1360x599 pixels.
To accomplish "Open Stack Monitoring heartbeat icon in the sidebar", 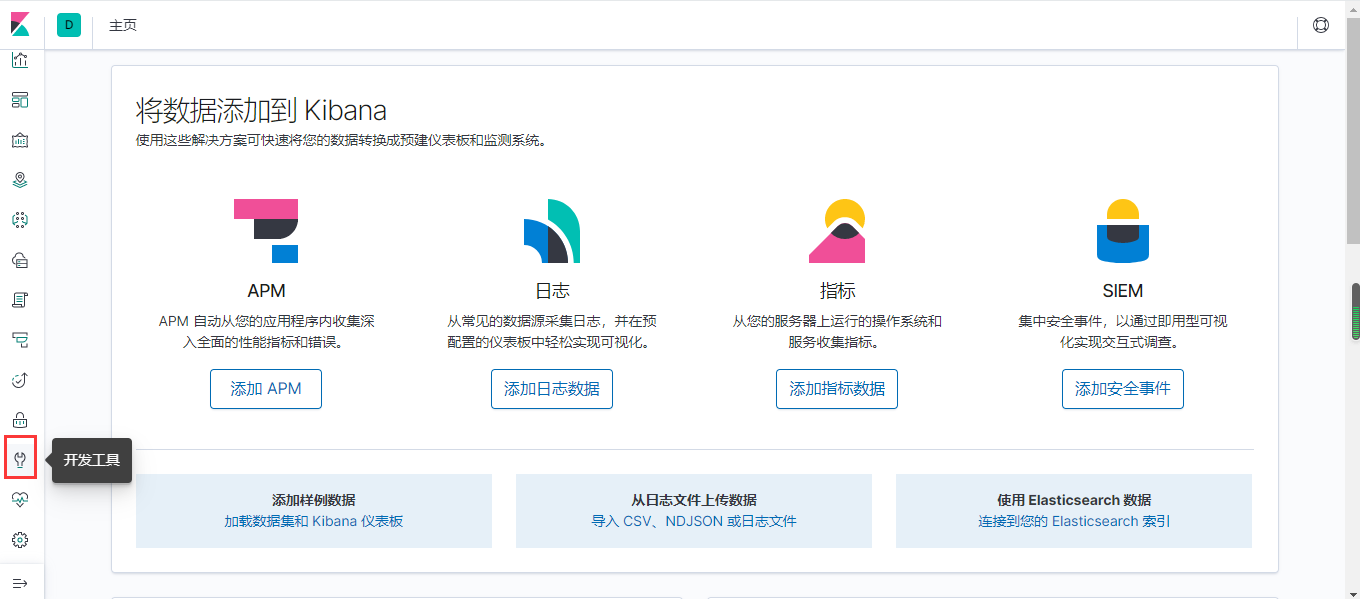I will tap(20, 499).
